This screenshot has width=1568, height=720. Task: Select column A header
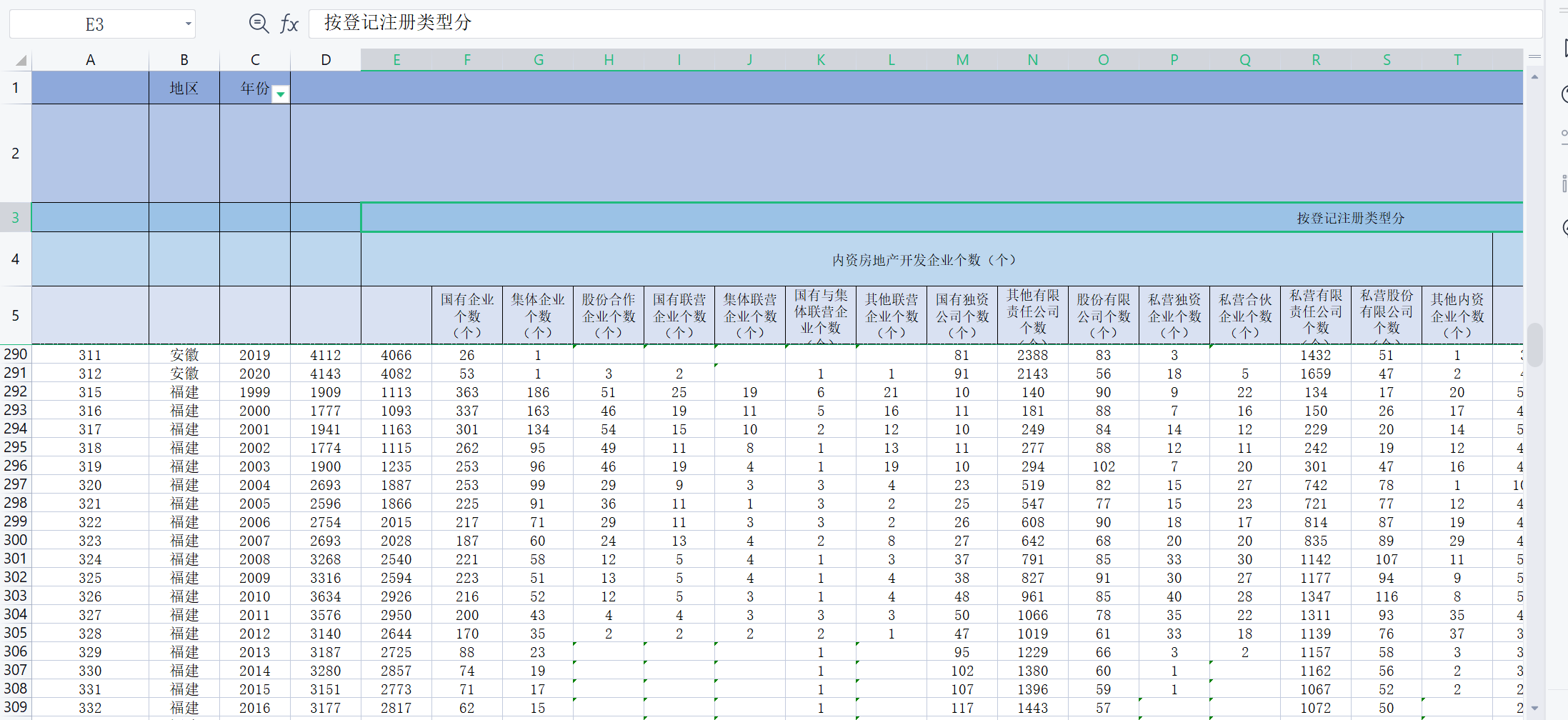(90, 60)
